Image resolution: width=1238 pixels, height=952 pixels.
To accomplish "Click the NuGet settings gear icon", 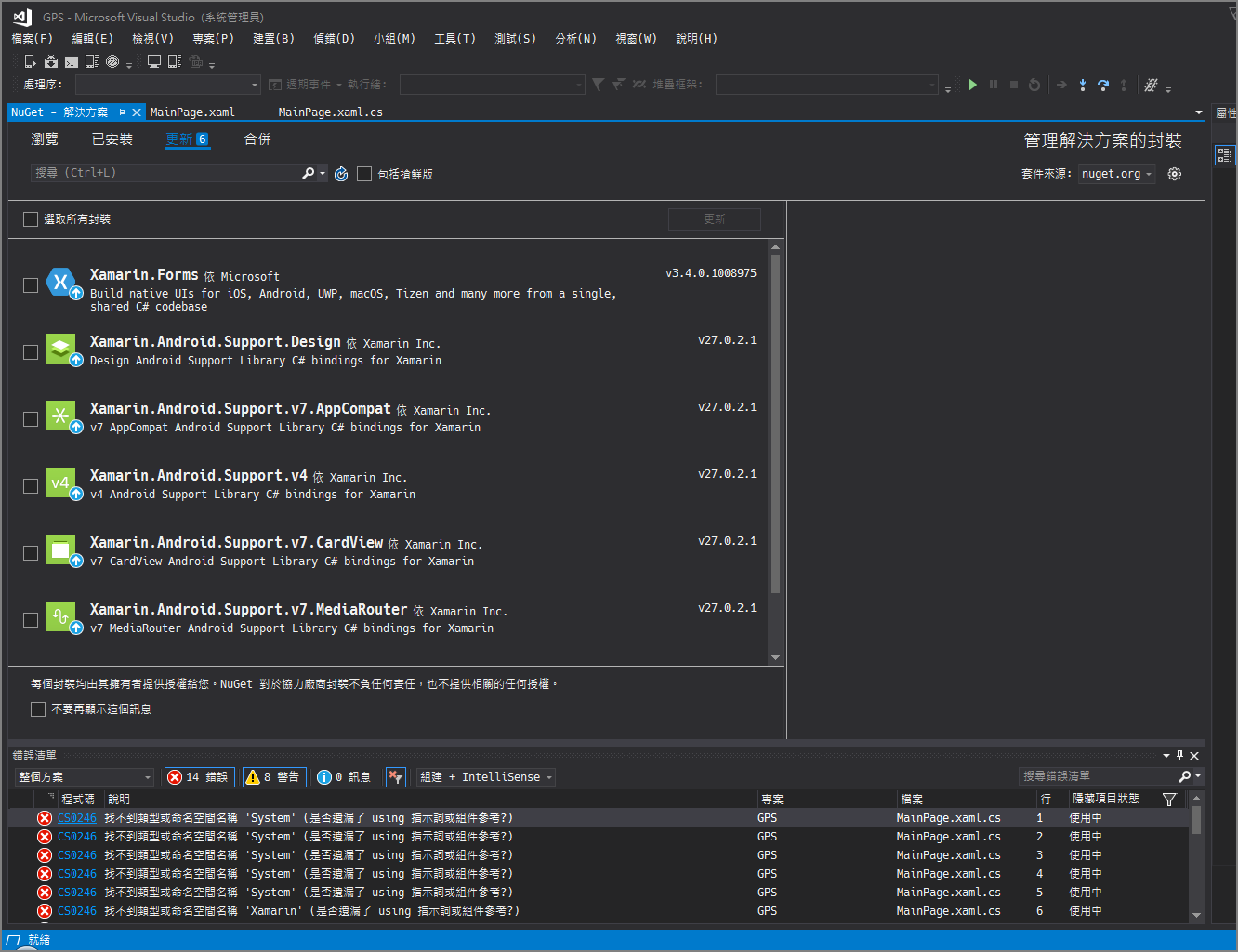I will (1175, 174).
